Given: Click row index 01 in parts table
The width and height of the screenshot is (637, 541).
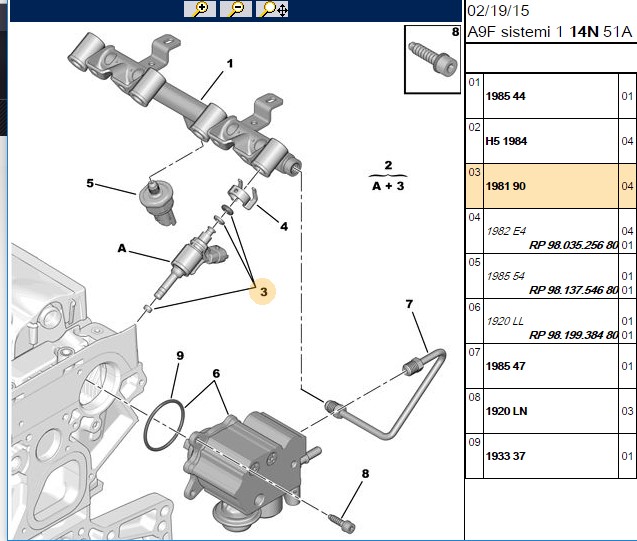Looking at the screenshot, I should pyautogui.click(x=474, y=82).
